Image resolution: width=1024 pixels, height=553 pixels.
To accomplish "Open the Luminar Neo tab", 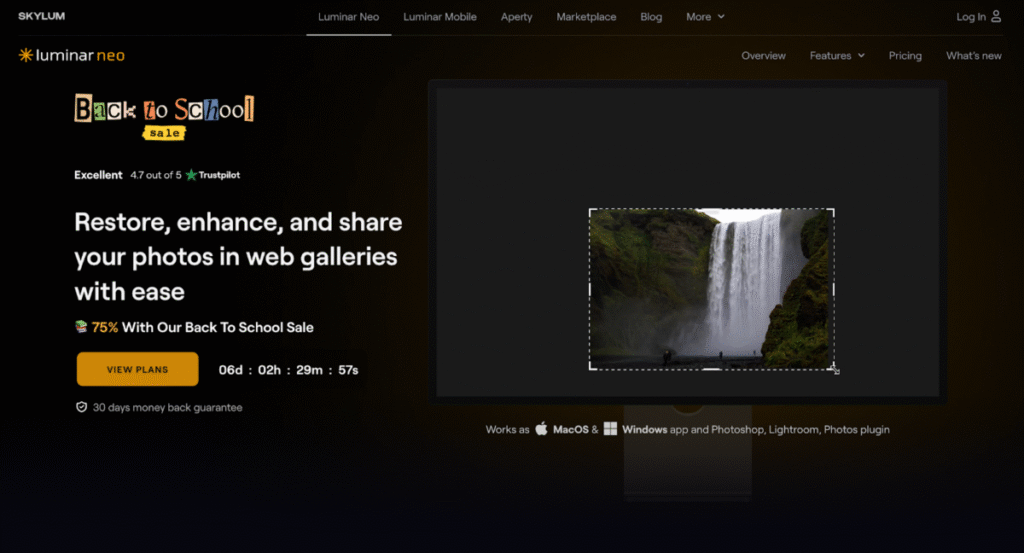I will (348, 17).
